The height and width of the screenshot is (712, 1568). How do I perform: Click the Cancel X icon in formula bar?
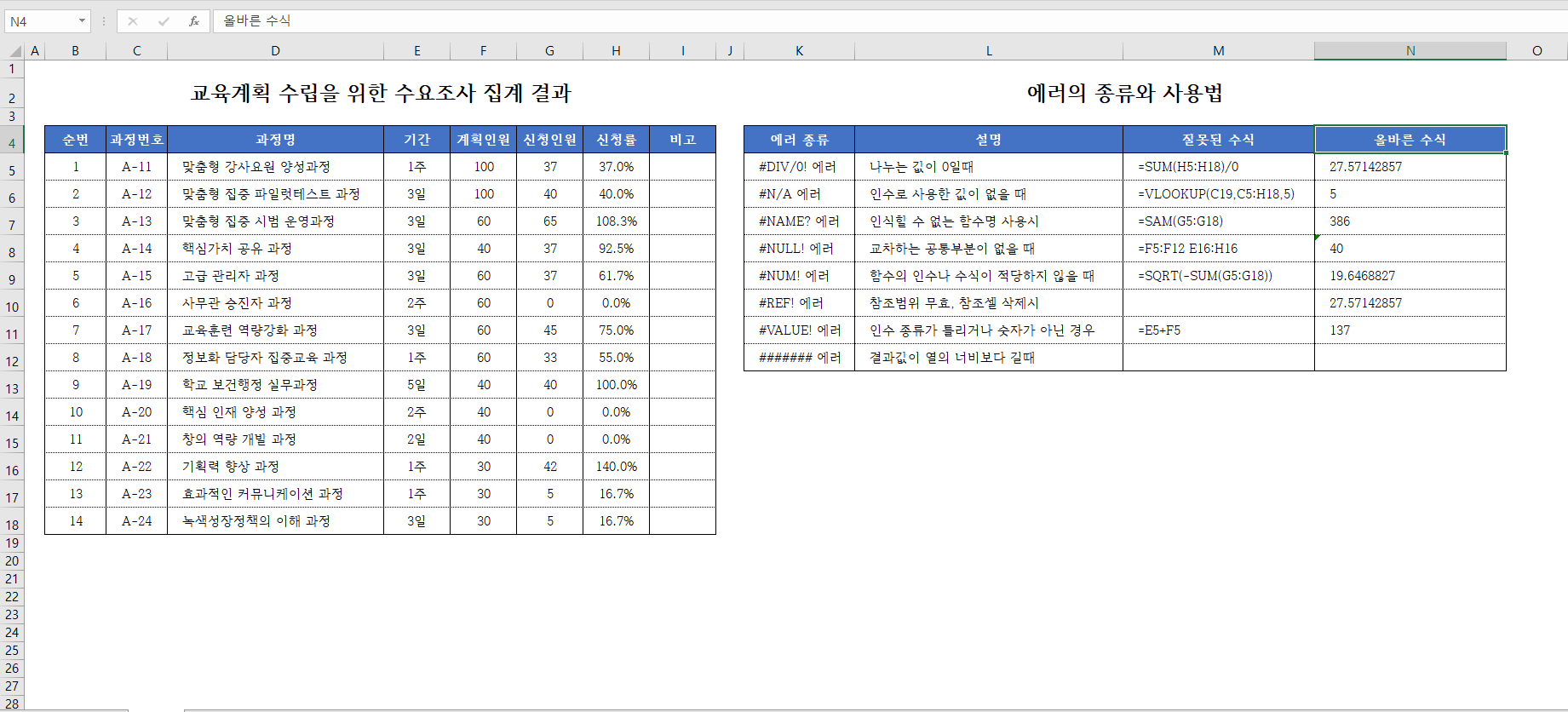pyautogui.click(x=133, y=21)
